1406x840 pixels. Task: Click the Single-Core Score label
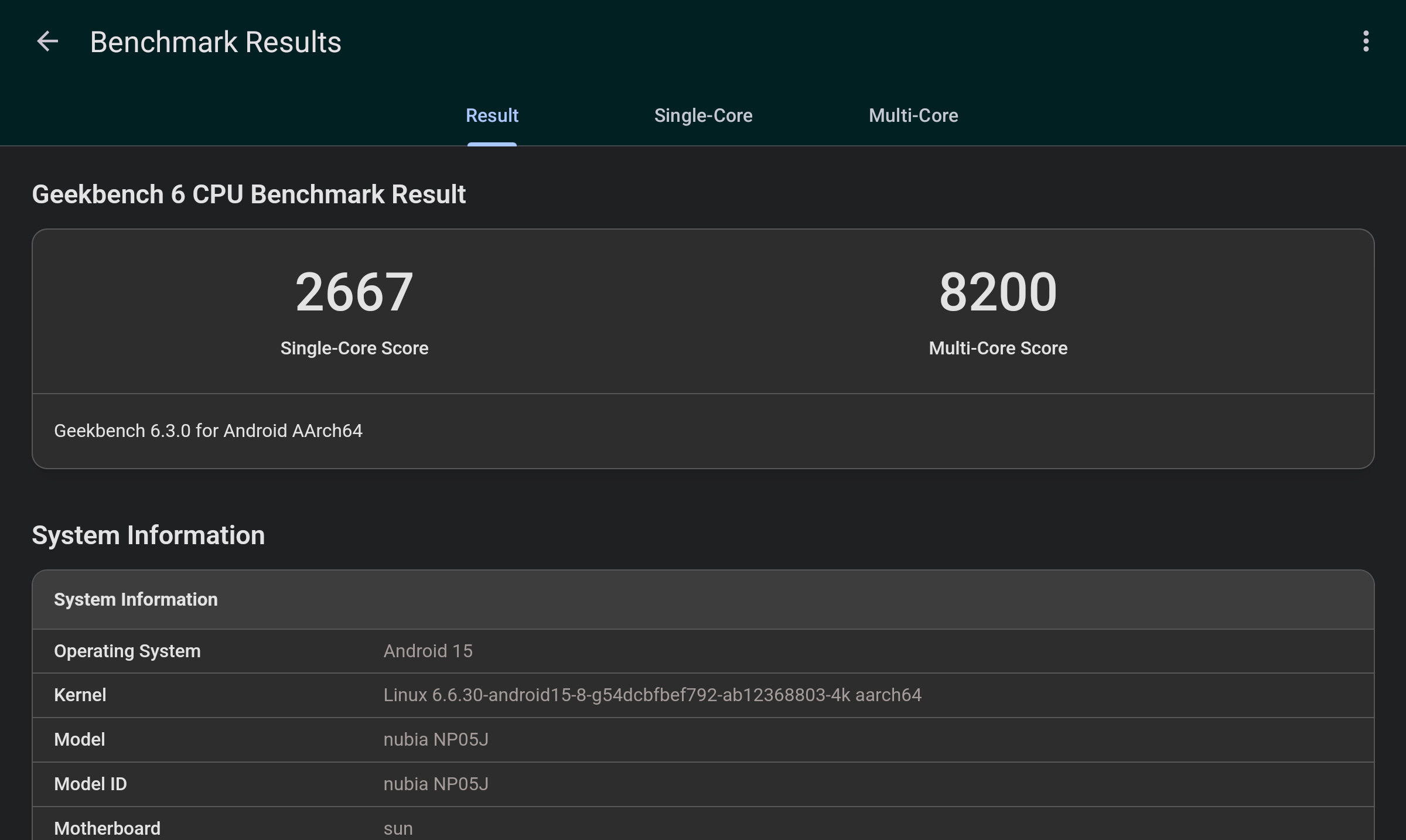[x=354, y=348]
